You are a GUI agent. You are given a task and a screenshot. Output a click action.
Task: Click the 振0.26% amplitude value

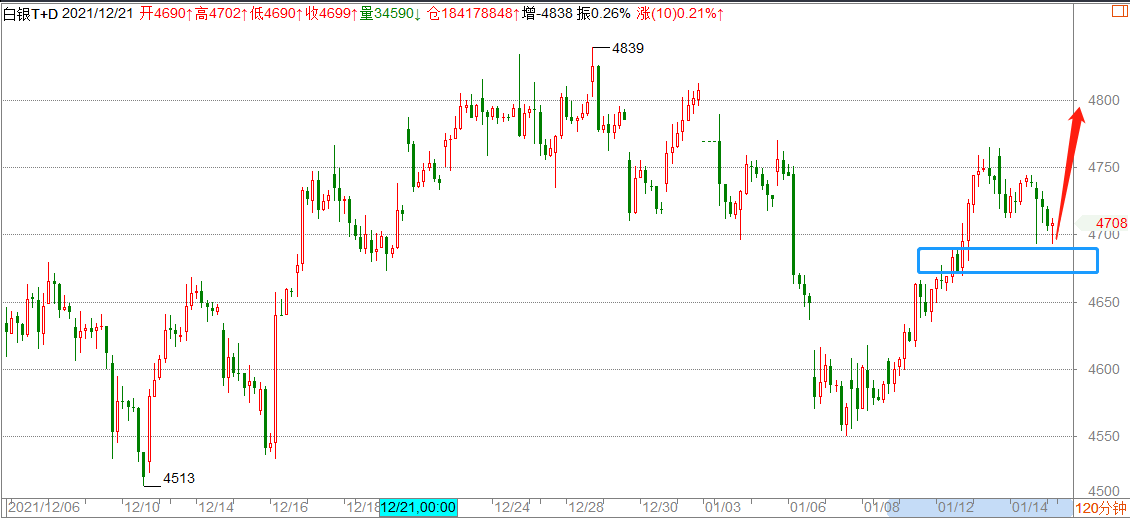[604, 13]
